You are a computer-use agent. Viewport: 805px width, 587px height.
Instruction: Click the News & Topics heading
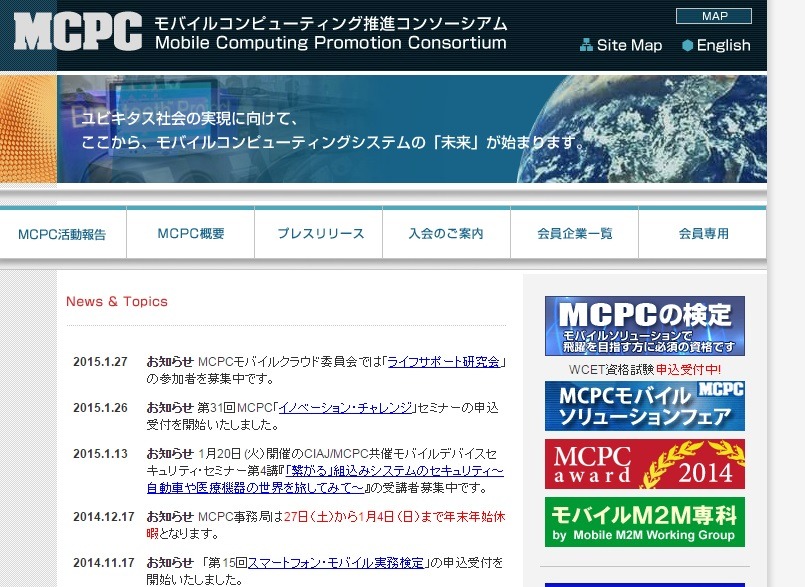(117, 301)
